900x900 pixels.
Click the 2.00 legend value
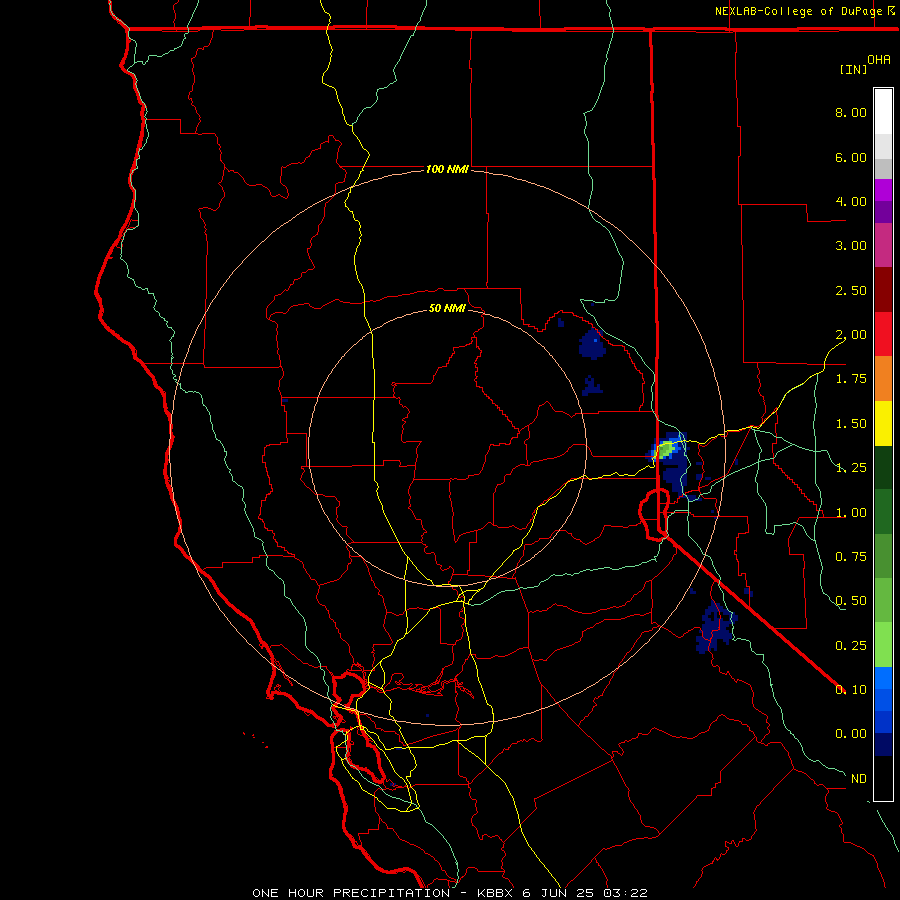click(851, 335)
